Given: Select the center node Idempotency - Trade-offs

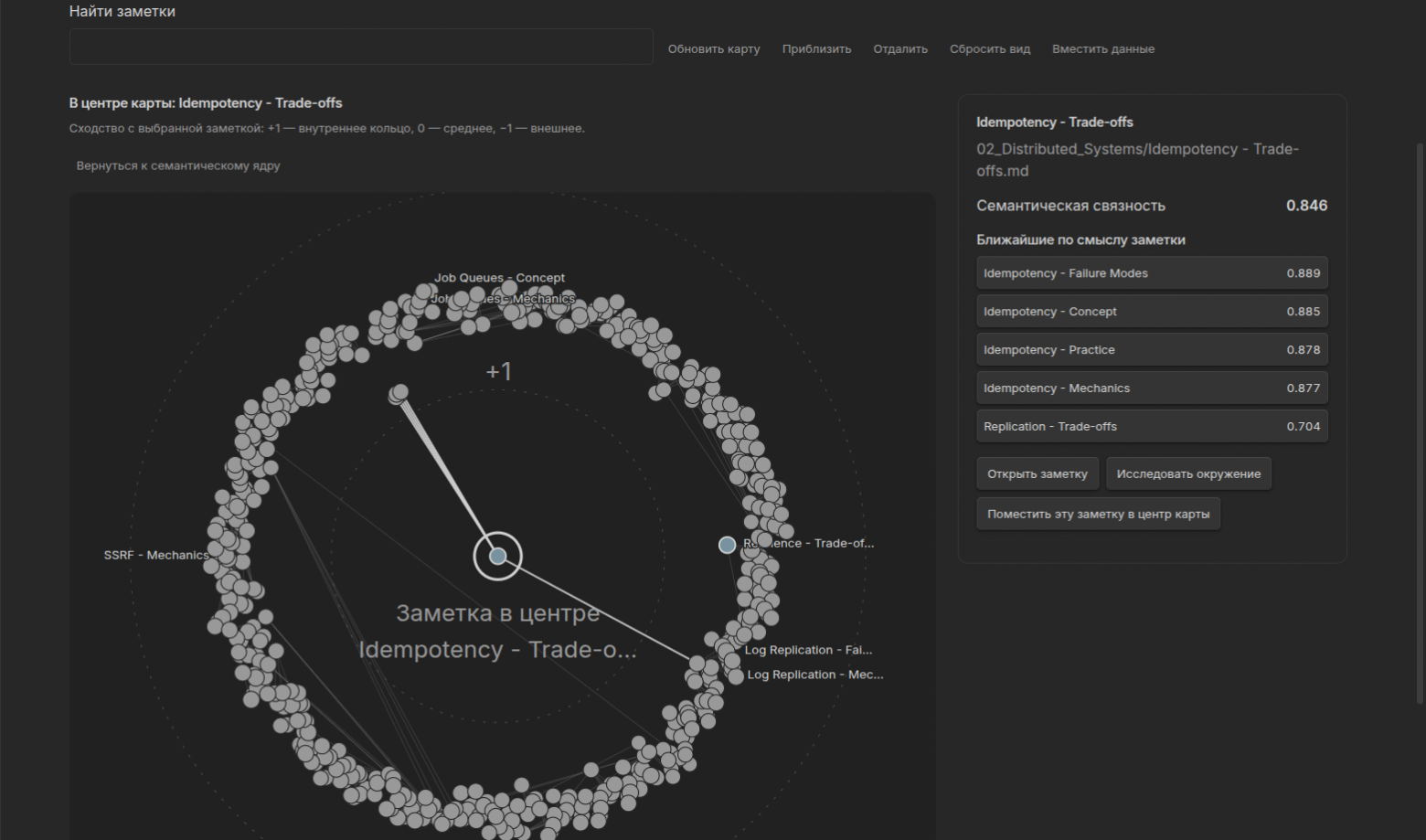Looking at the screenshot, I should 497,556.
